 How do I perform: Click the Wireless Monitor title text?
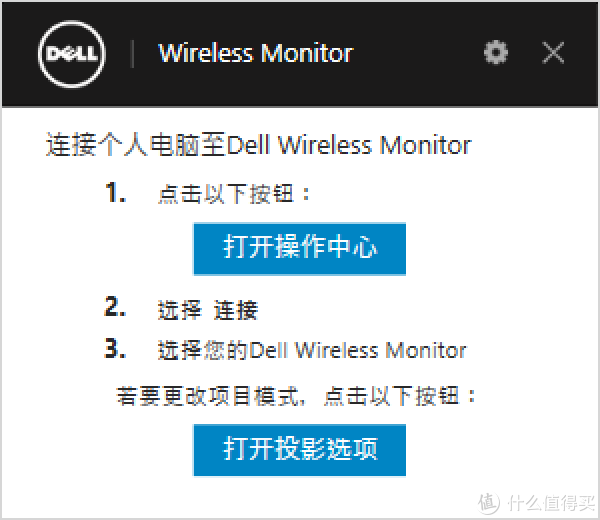[256, 53]
